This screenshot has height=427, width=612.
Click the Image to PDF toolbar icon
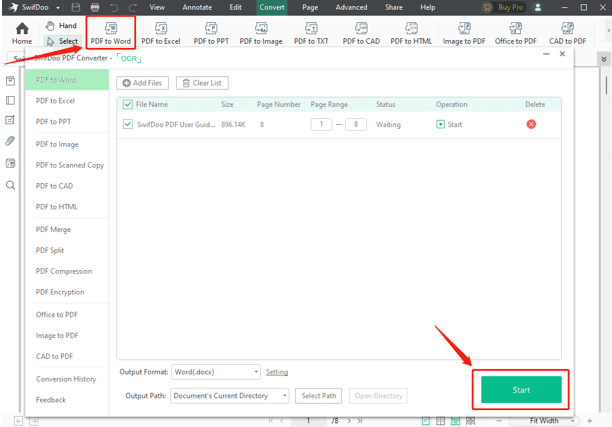tap(462, 29)
